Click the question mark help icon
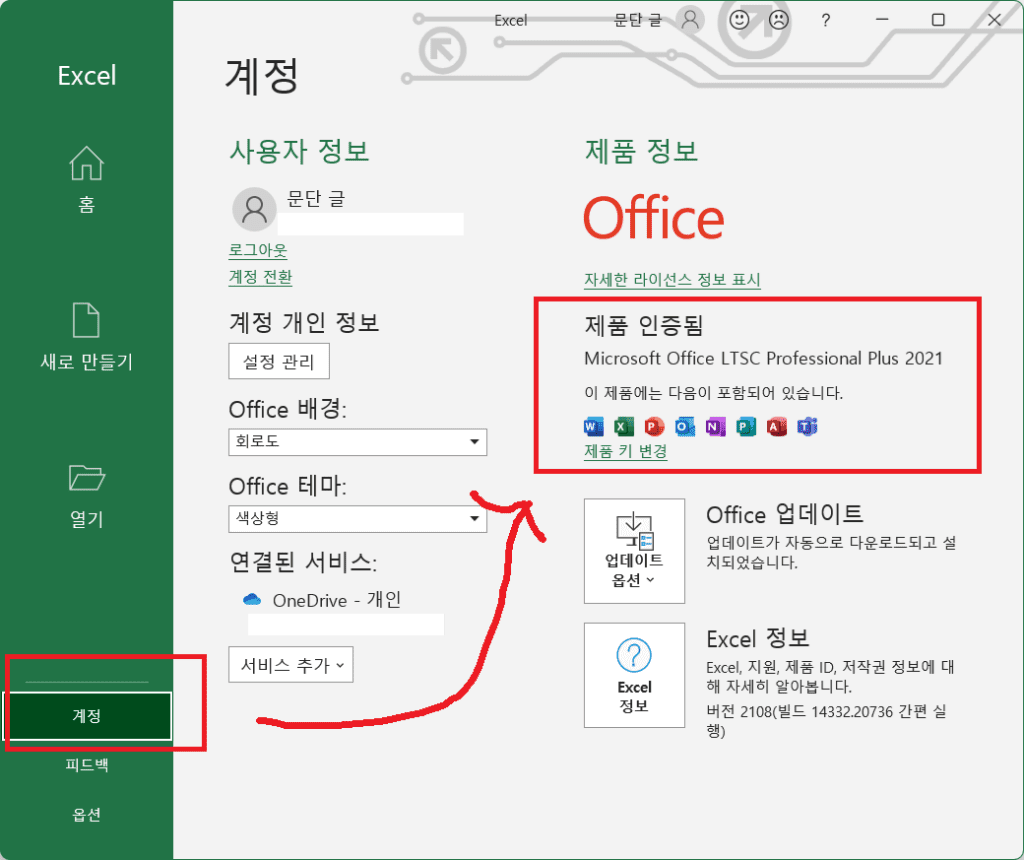This screenshot has height=860, width=1024. click(x=825, y=20)
